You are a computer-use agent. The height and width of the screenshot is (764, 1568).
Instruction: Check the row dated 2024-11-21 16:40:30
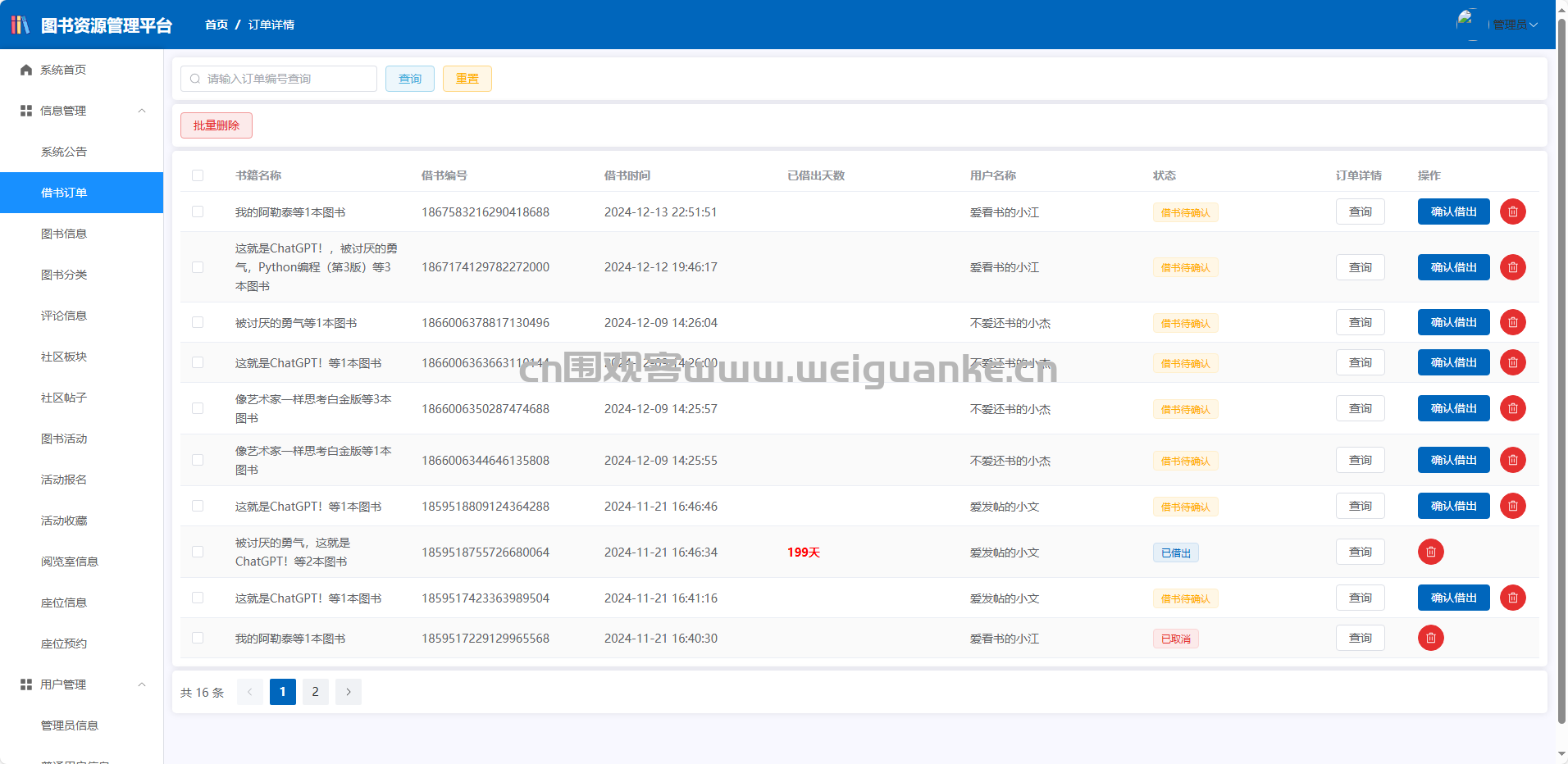click(198, 638)
